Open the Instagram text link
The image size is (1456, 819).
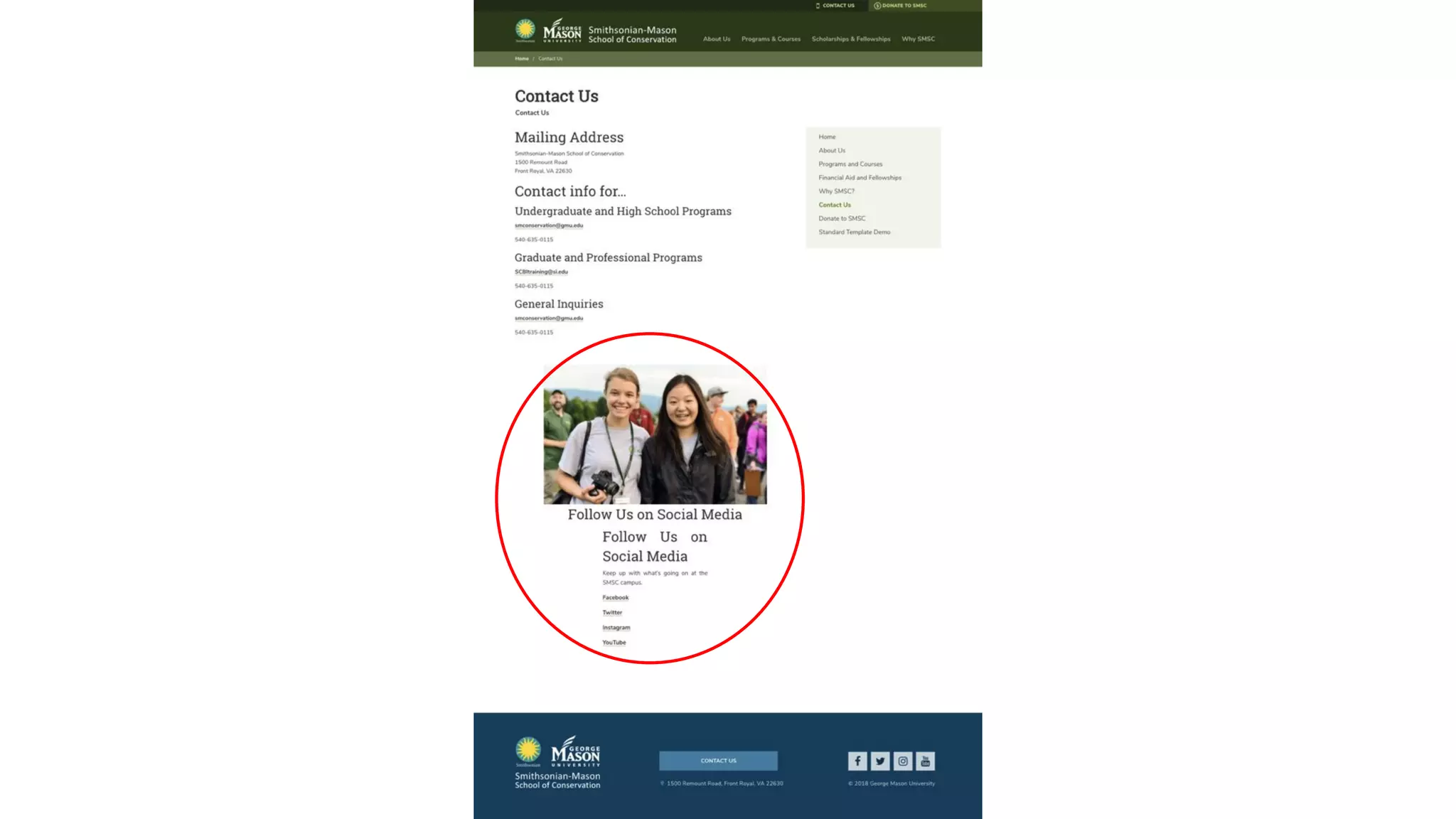pos(616,628)
